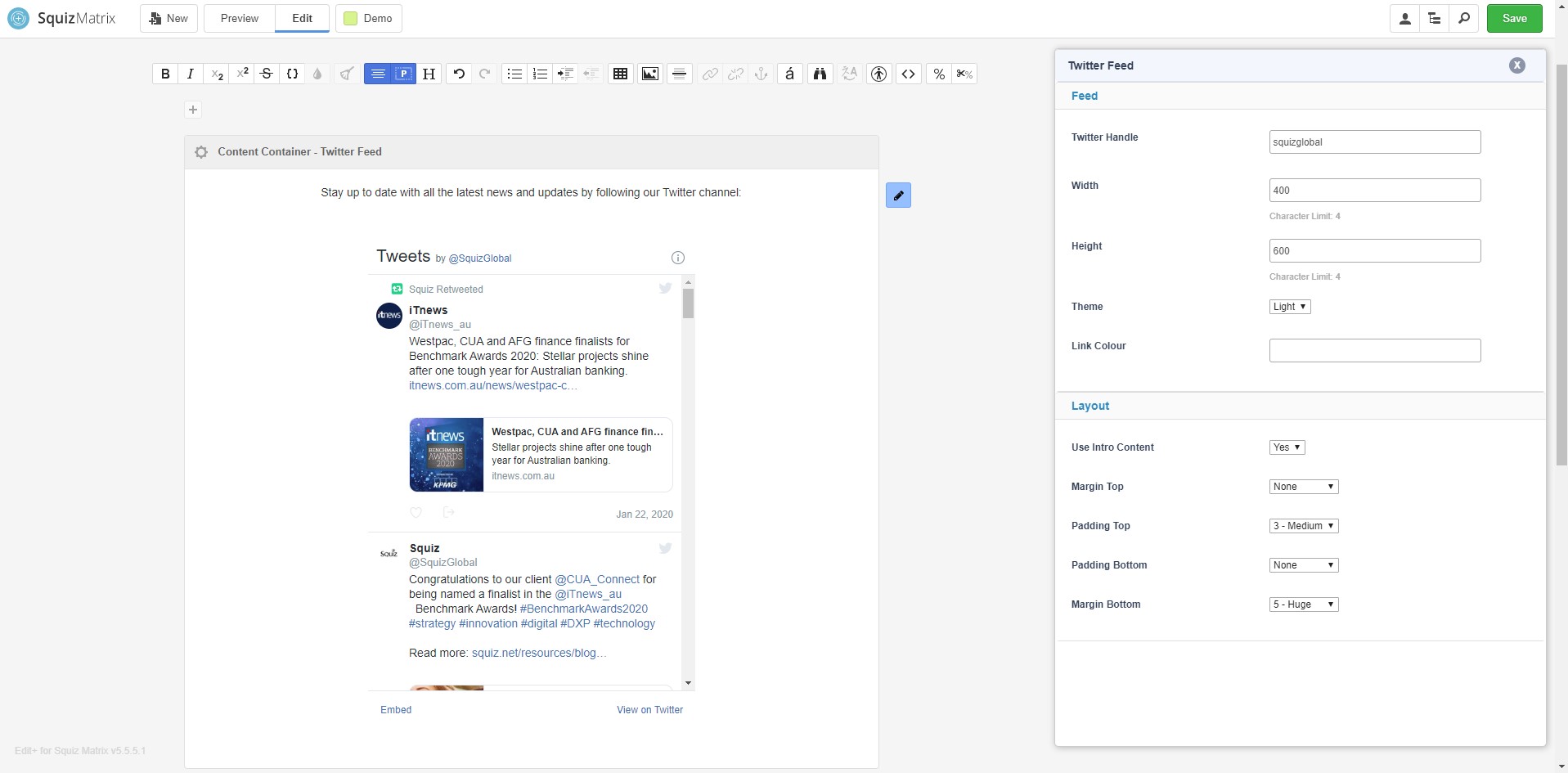Click the snippet keyword scissors icon
Viewport: 1568px width, 773px height.
coord(964,74)
